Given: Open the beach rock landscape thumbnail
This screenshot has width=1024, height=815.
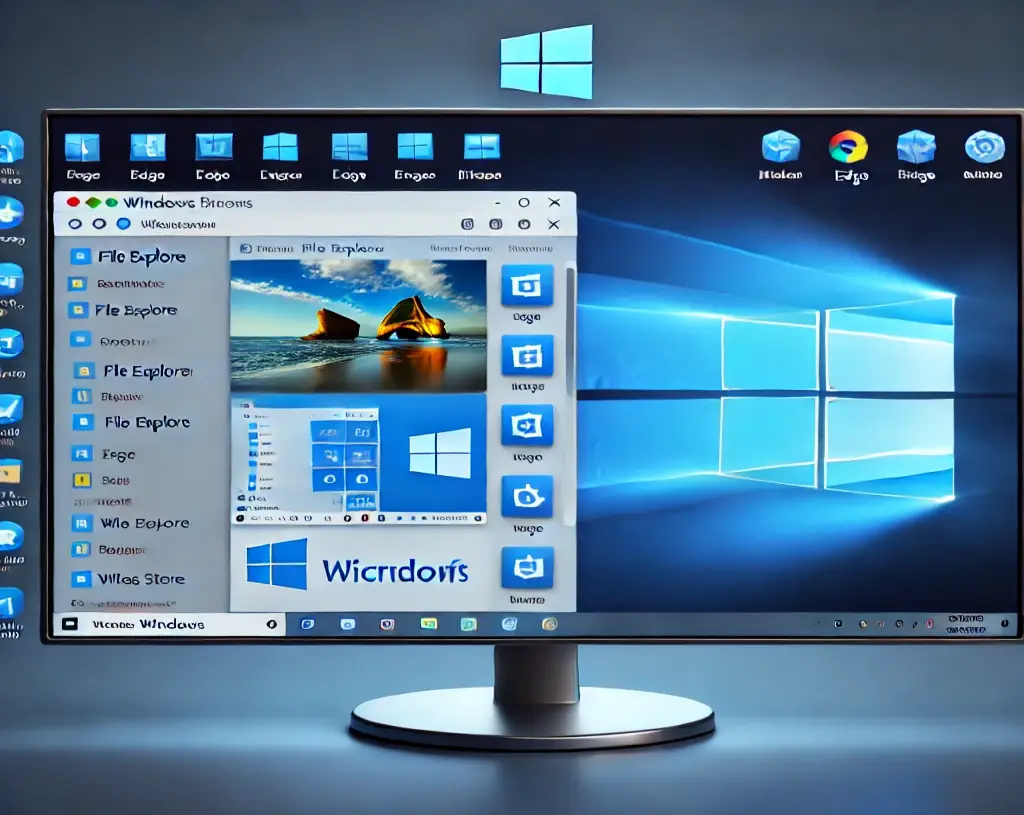Looking at the screenshot, I should (x=358, y=325).
